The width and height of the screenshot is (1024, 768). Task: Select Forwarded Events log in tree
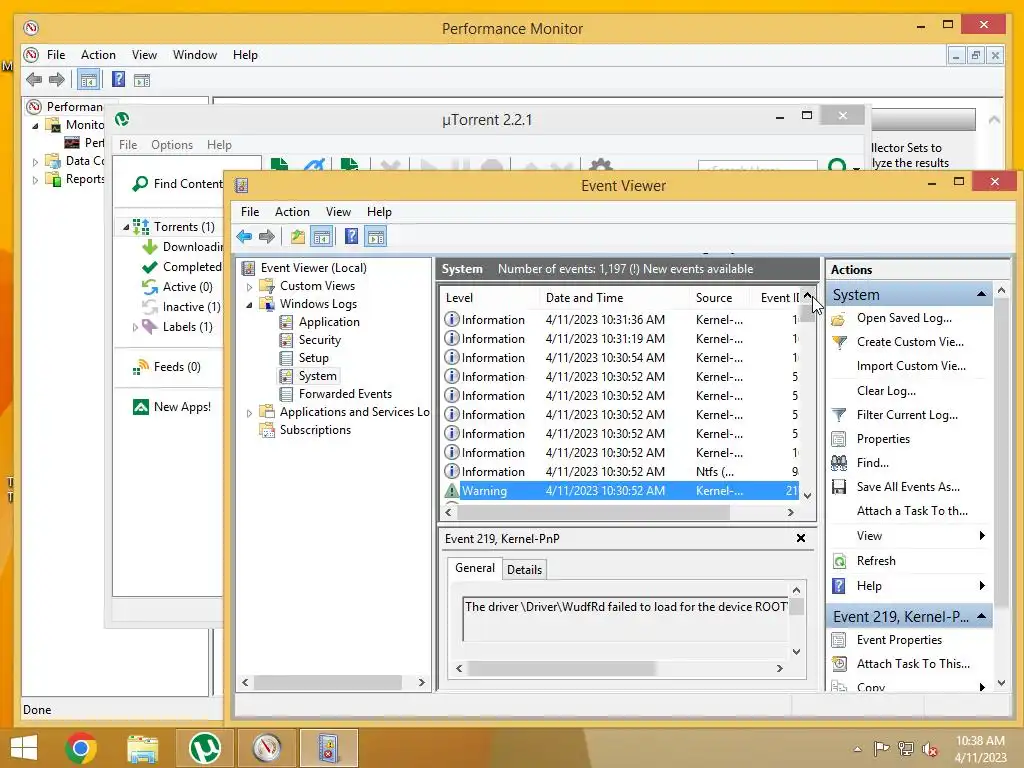pos(345,394)
